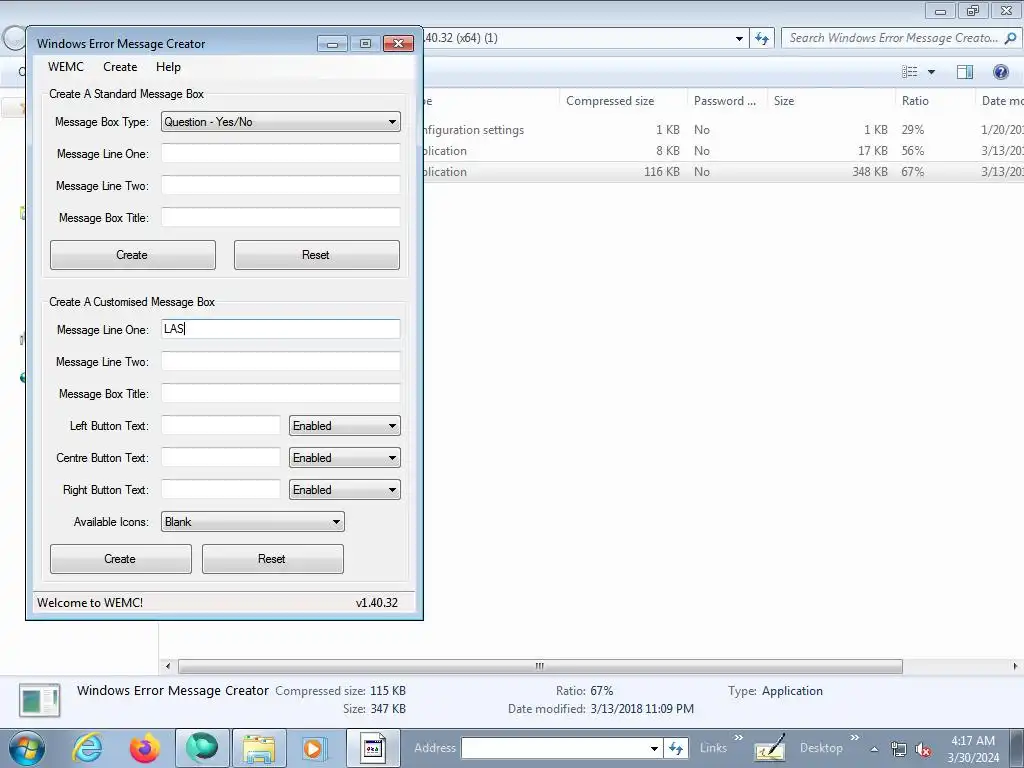Close the Windows Error Message Creator window
Image resolution: width=1024 pixels, height=768 pixels.
398,44
